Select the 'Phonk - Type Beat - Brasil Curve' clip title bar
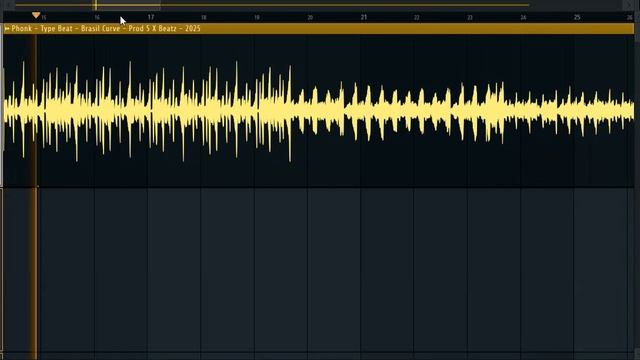 click(x=319, y=29)
